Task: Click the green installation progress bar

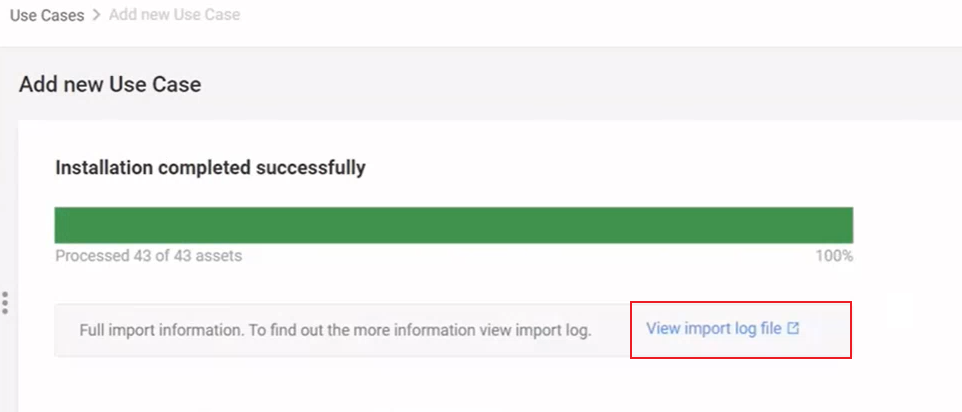Action: pyautogui.click(x=453, y=225)
